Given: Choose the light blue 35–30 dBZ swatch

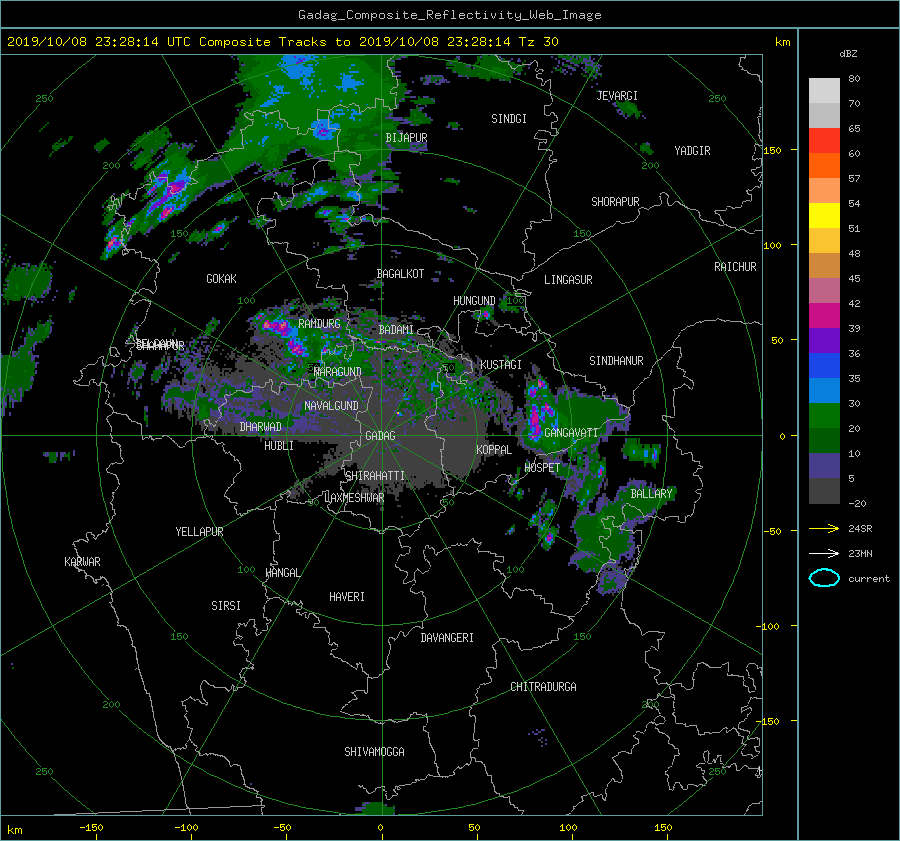Looking at the screenshot, I should tap(824, 391).
